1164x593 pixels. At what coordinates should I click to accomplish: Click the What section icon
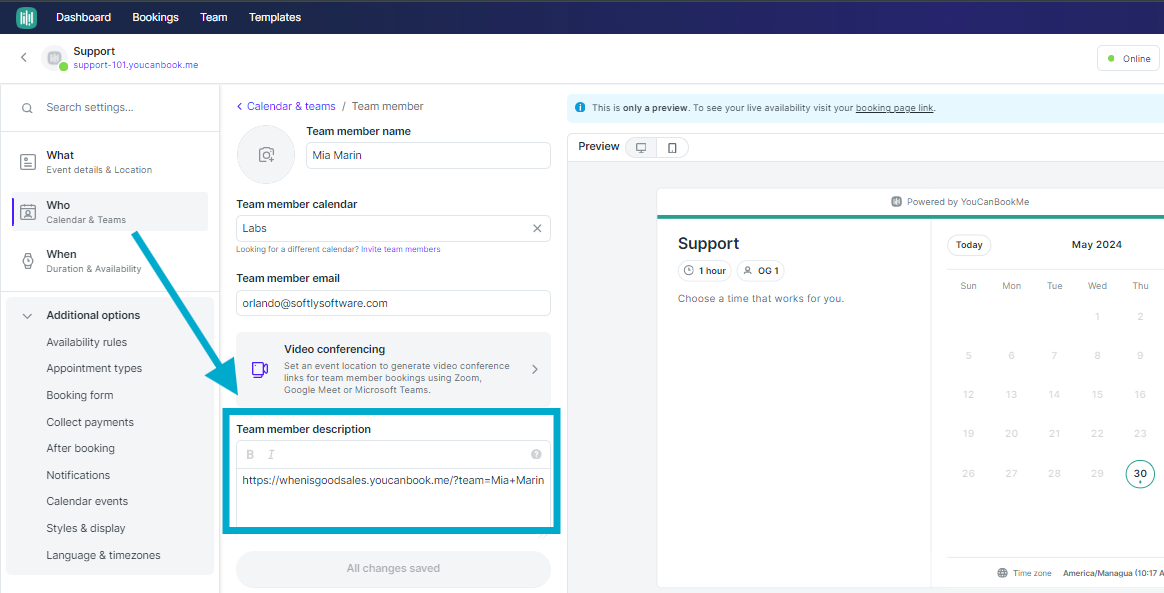pyautogui.click(x=27, y=162)
